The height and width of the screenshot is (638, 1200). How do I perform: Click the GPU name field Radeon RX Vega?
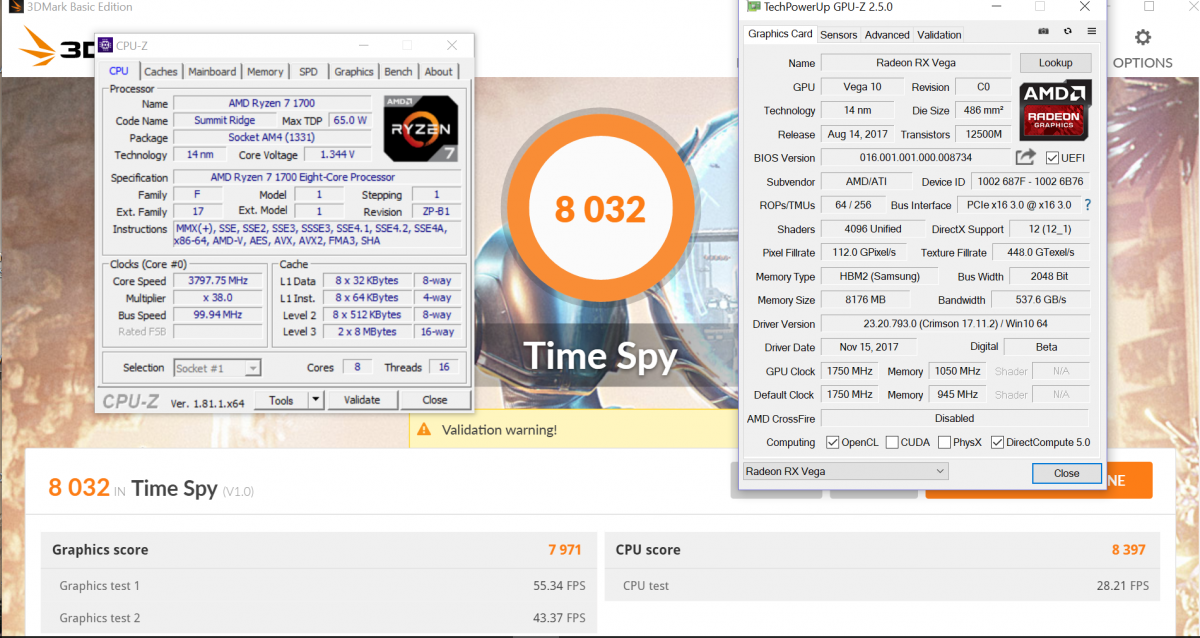916,63
